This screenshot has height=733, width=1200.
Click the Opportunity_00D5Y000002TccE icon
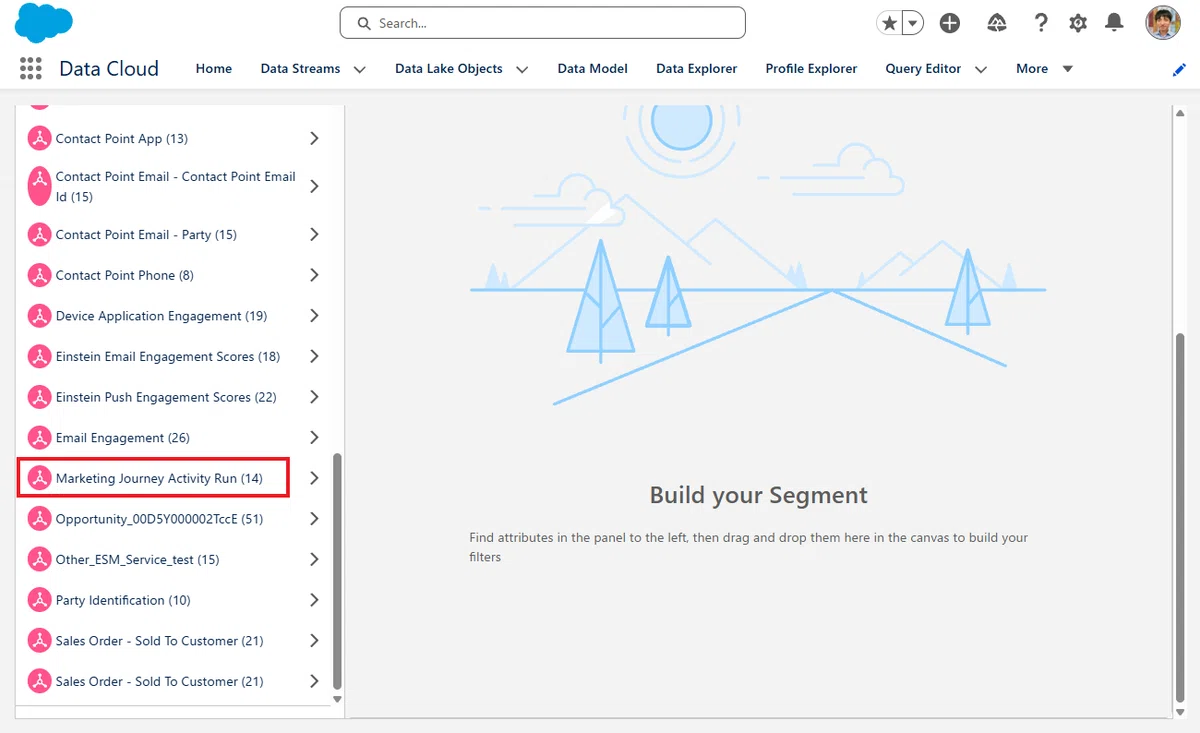pyautogui.click(x=39, y=519)
